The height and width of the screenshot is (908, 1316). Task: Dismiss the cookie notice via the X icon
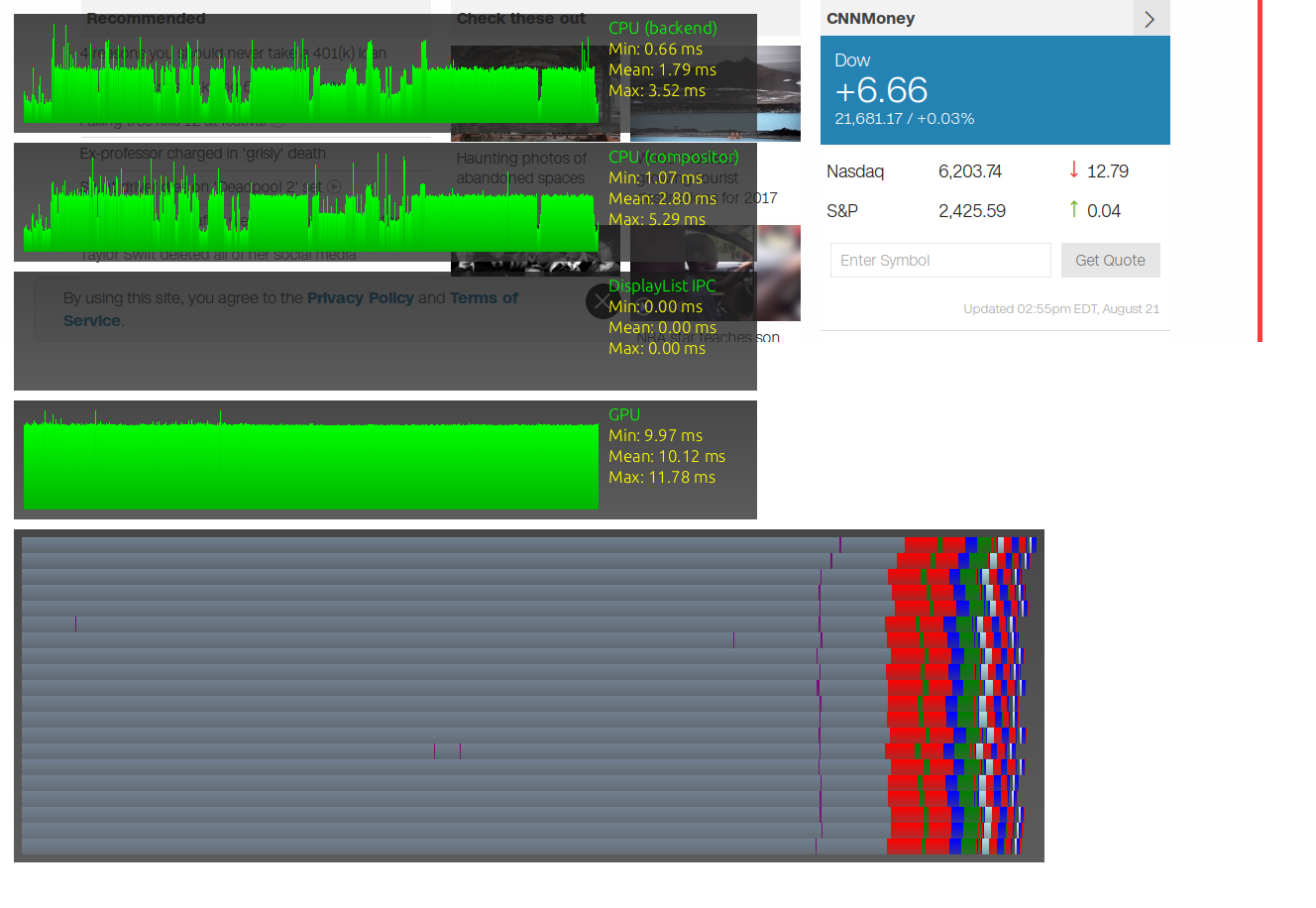602,301
